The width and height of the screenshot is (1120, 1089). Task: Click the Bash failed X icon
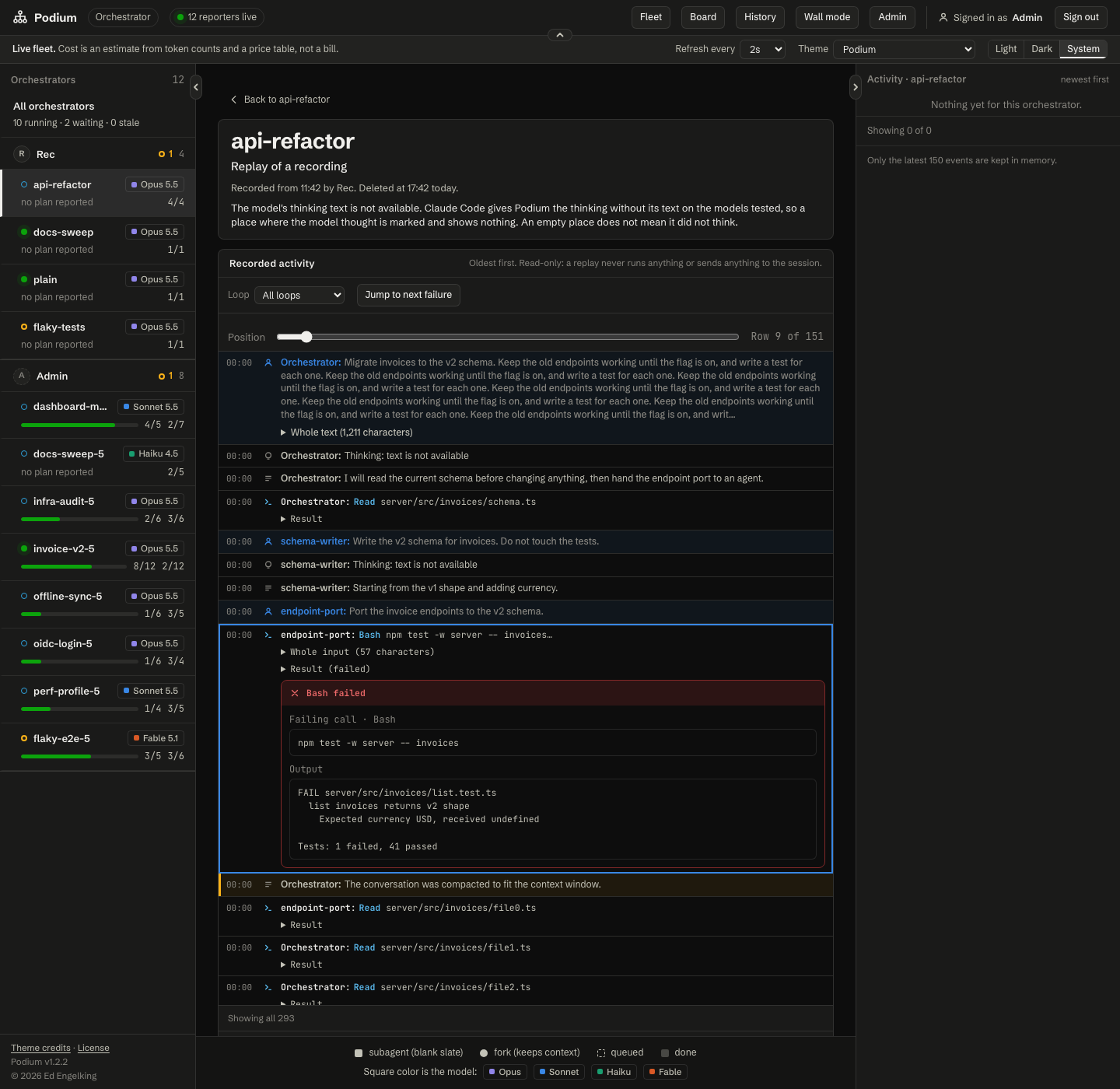pyautogui.click(x=295, y=693)
